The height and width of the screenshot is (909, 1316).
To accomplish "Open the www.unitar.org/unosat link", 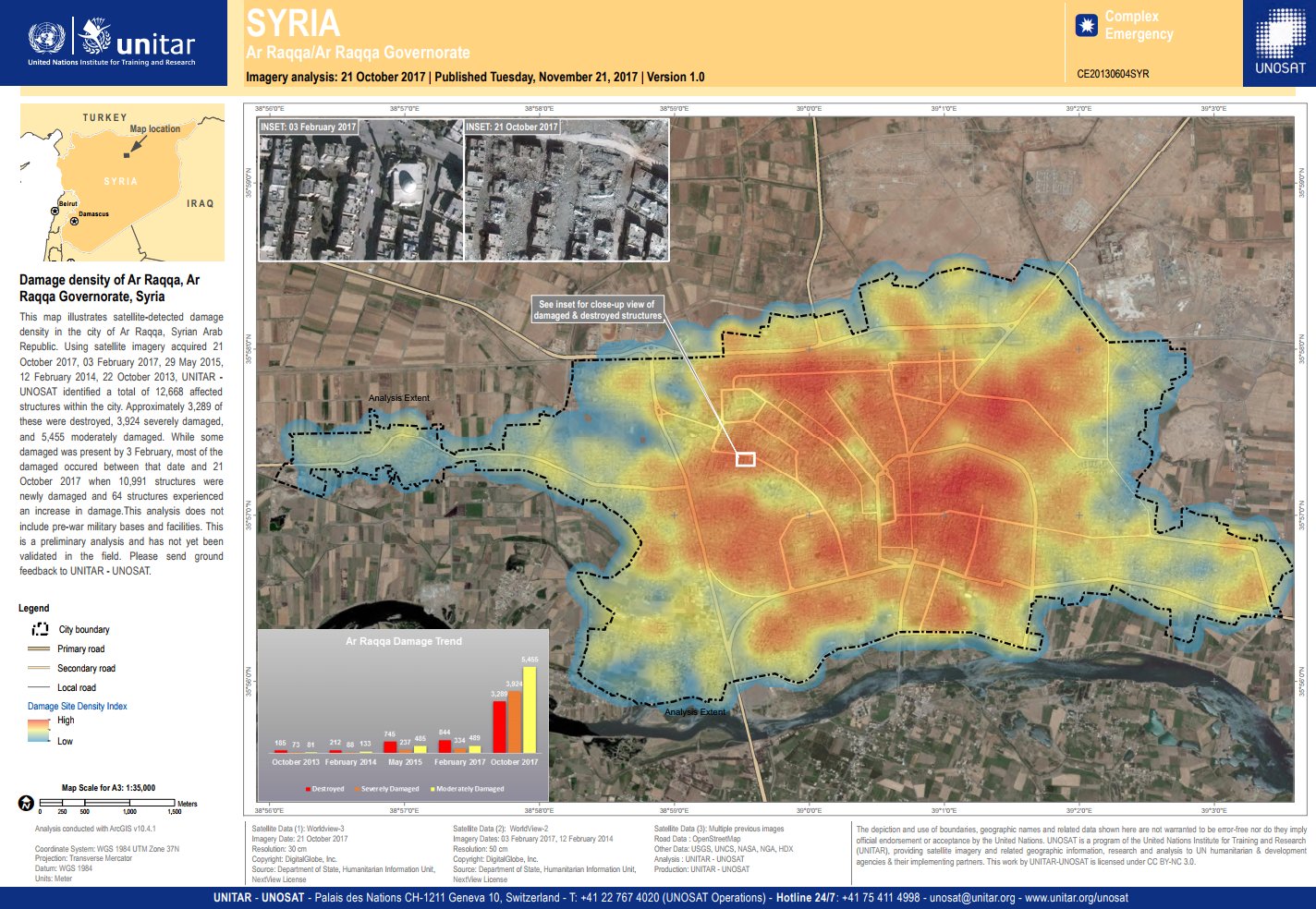I will tap(1077, 898).
